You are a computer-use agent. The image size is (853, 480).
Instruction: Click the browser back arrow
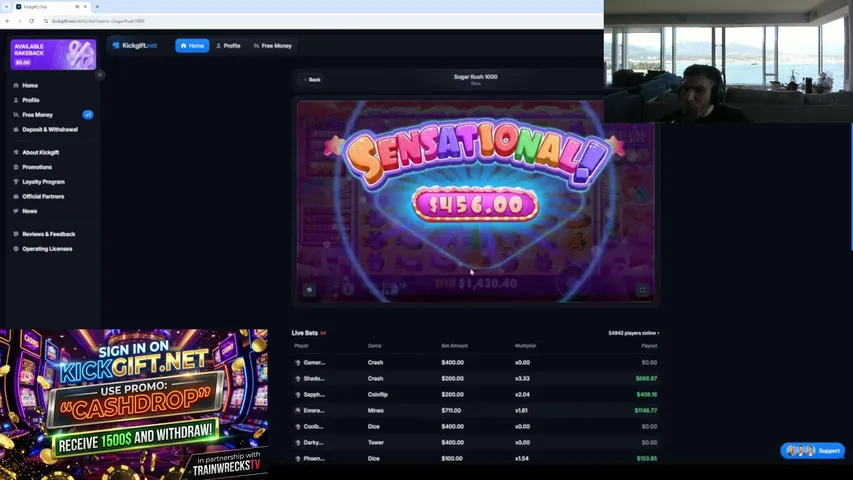[8, 21]
